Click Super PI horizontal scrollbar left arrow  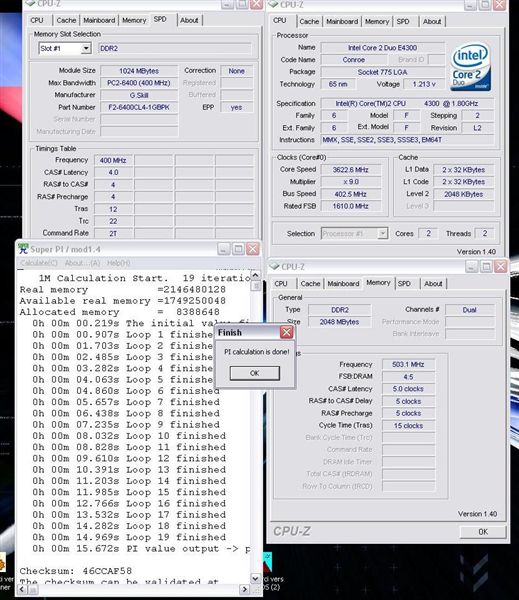pyautogui.click(x=23, y=590)
